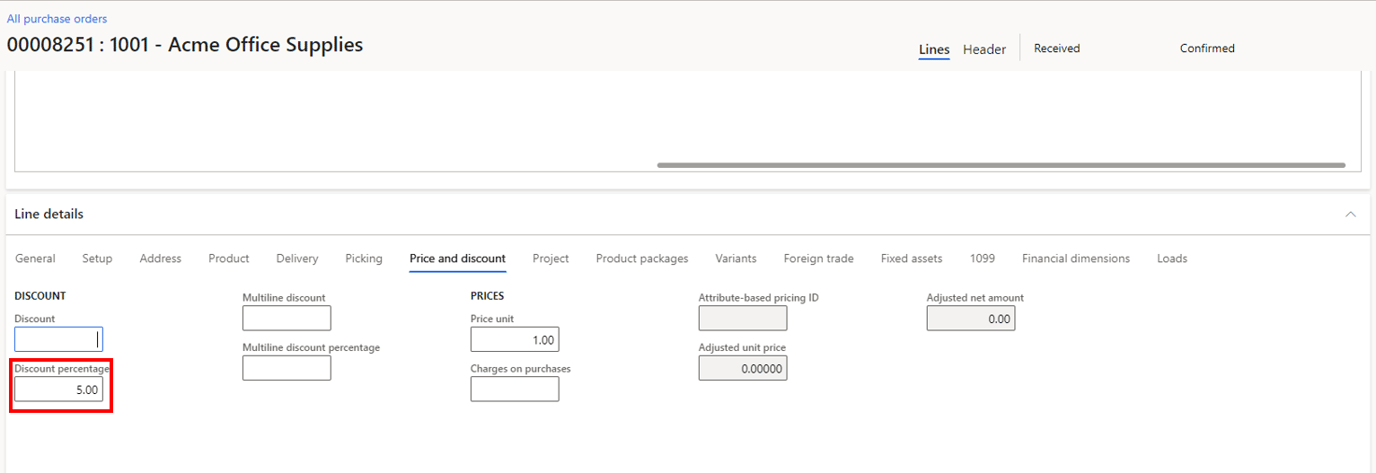Screen dimensions: 1376x473
Task: Select the Financial dimensions tab
Action: coord(1075,258)
